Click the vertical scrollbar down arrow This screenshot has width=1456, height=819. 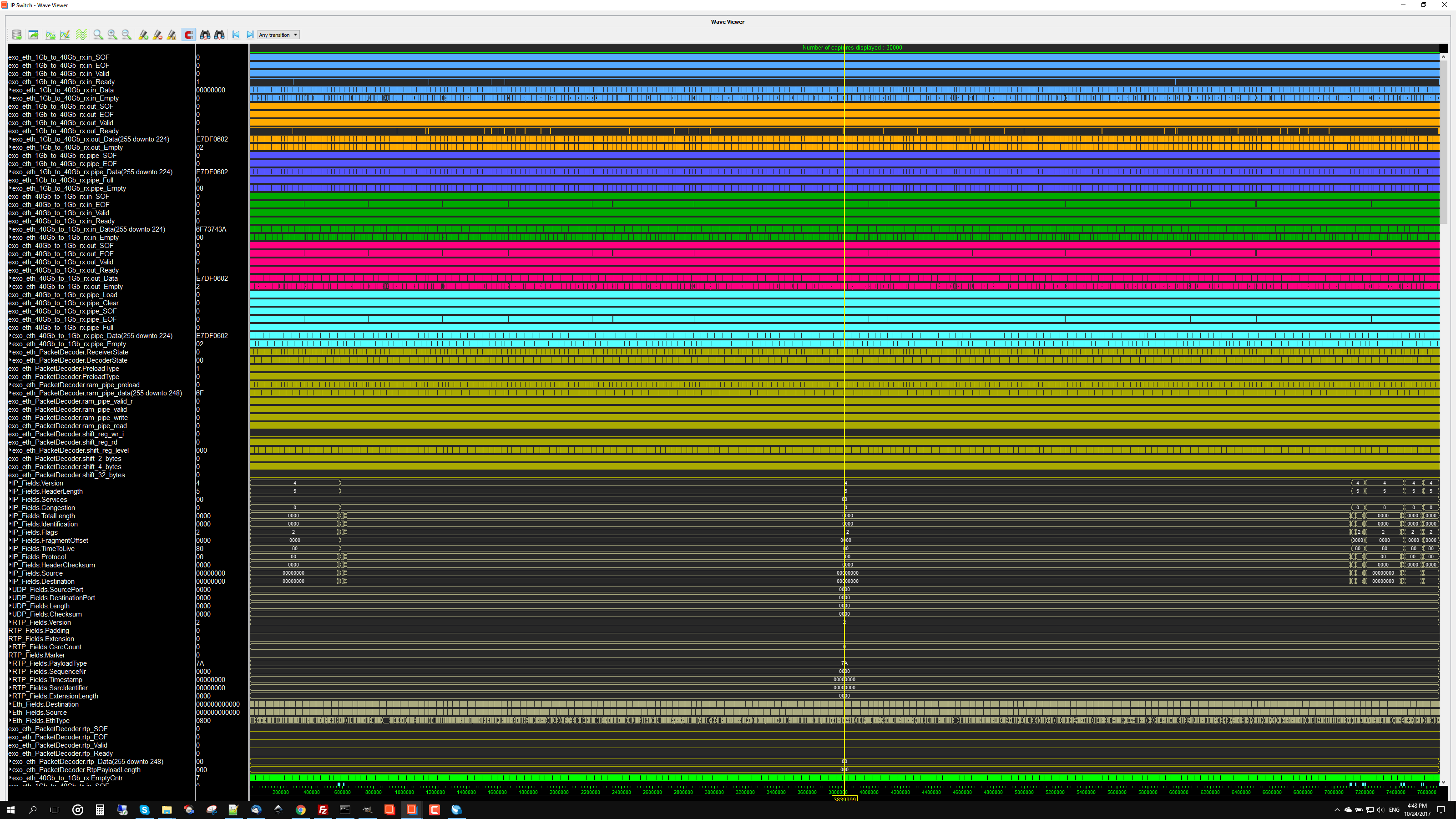(x=1443, y=782)
